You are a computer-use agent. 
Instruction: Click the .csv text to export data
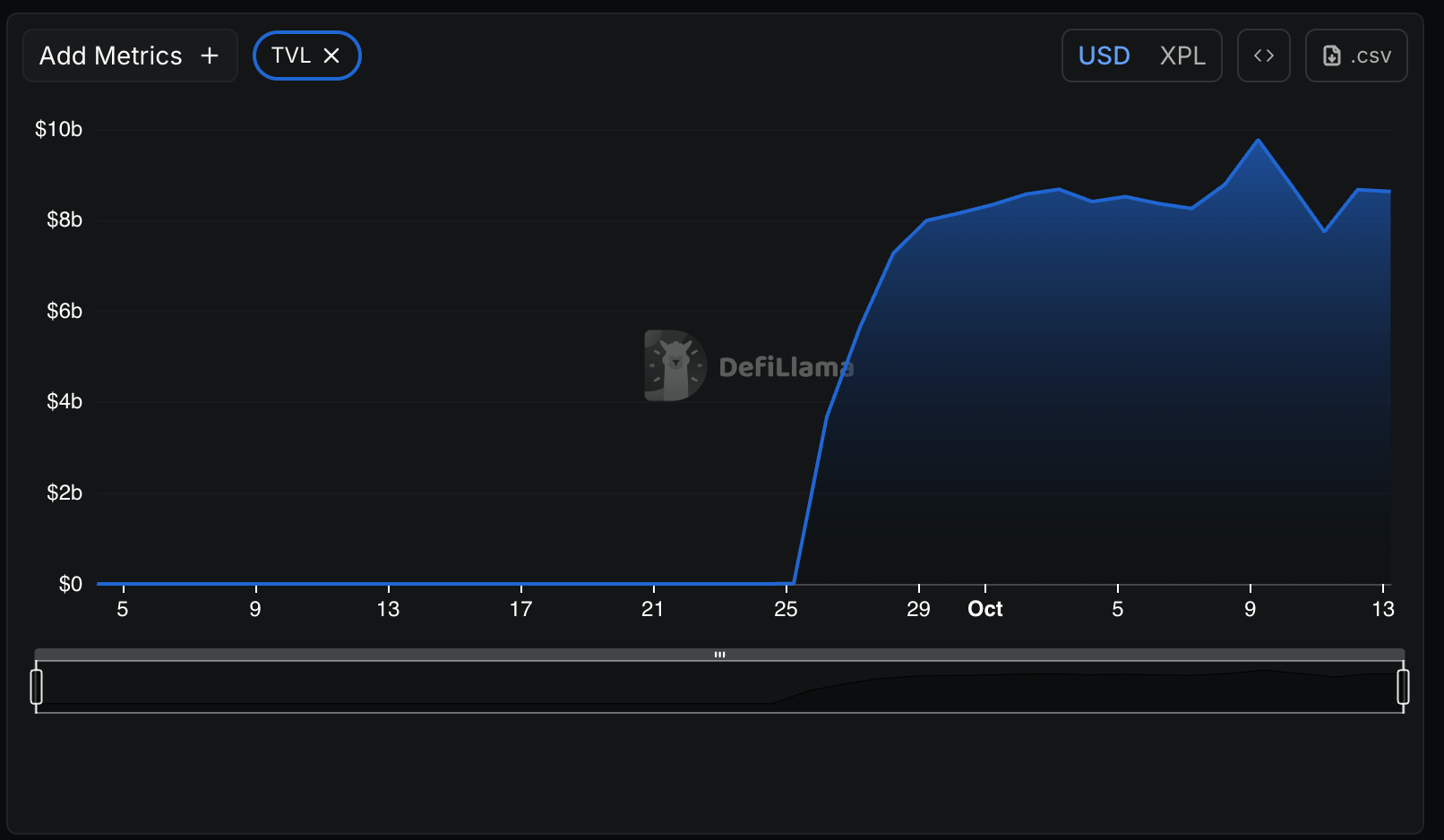1371,56
